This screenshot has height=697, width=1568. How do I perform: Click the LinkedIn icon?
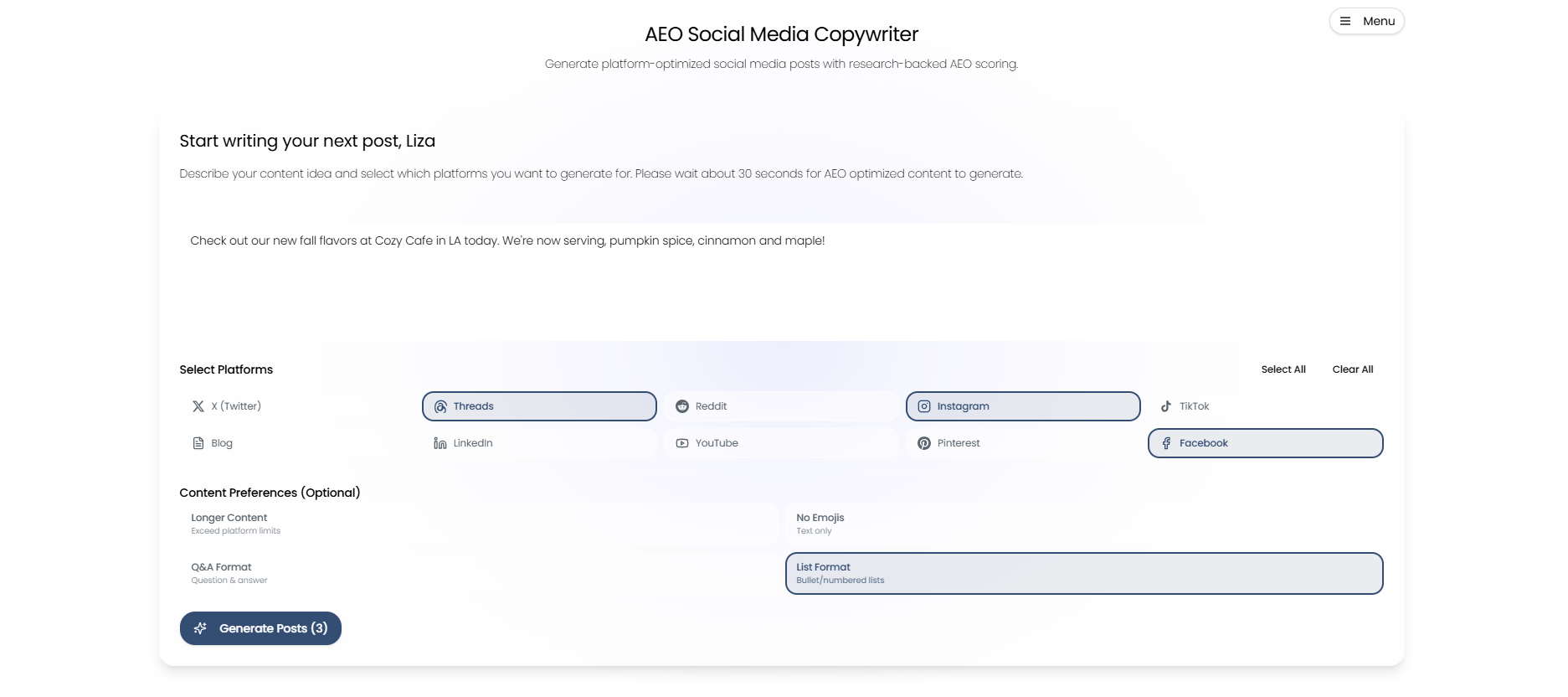point(440,443)
